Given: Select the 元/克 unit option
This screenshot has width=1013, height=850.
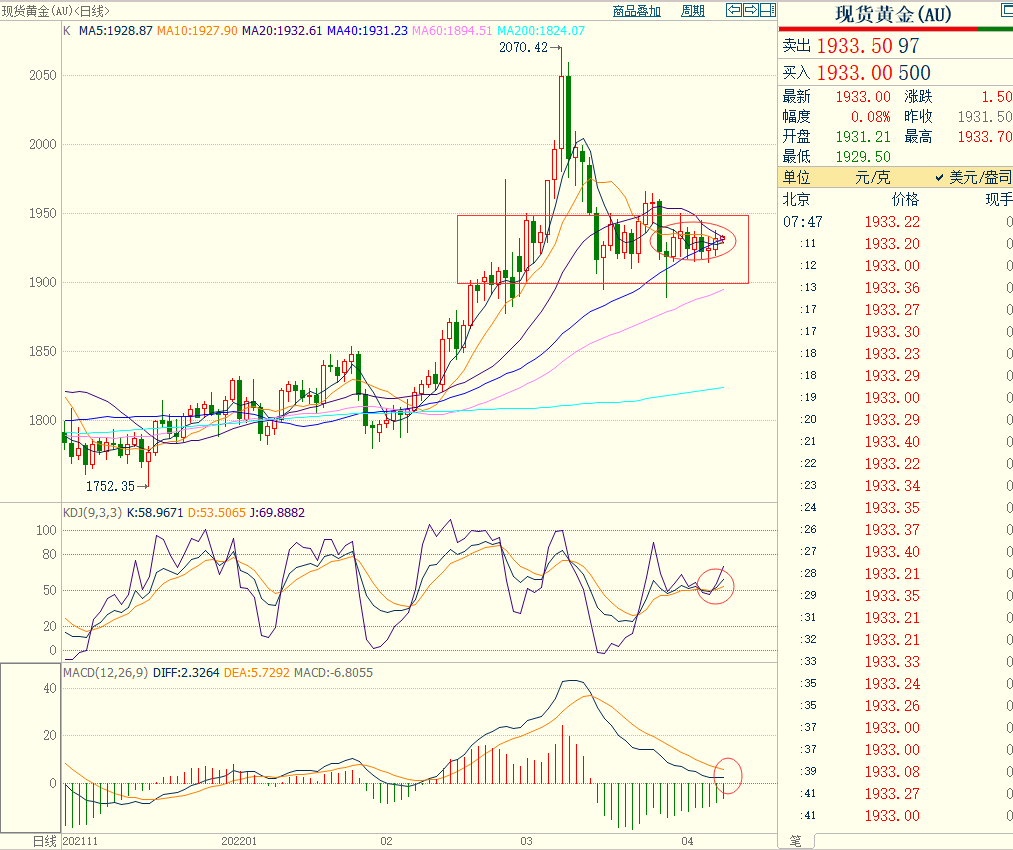Looking at the screenshot, I should (872, 178).
